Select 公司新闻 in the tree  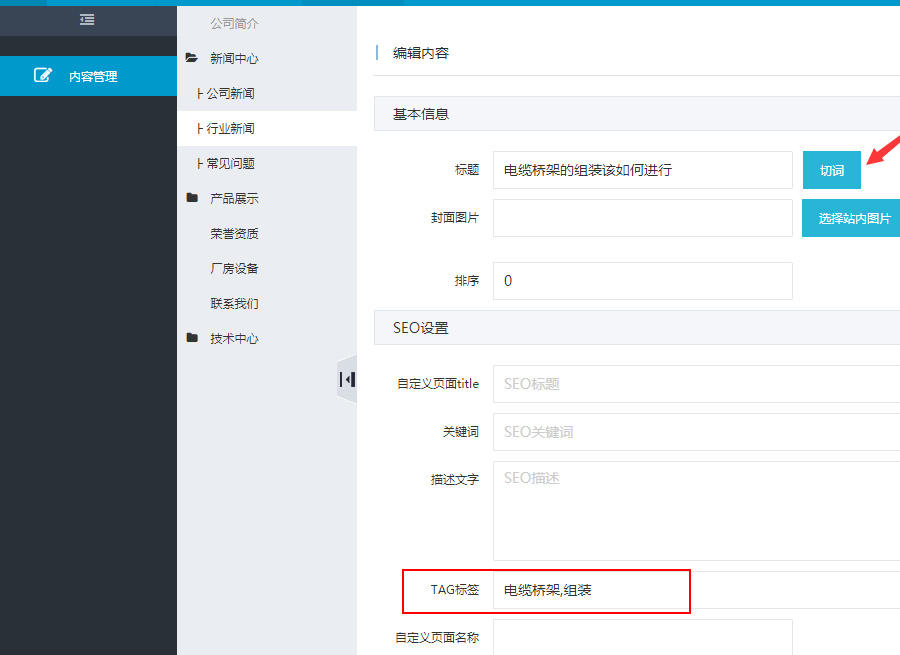pos(230,94)
